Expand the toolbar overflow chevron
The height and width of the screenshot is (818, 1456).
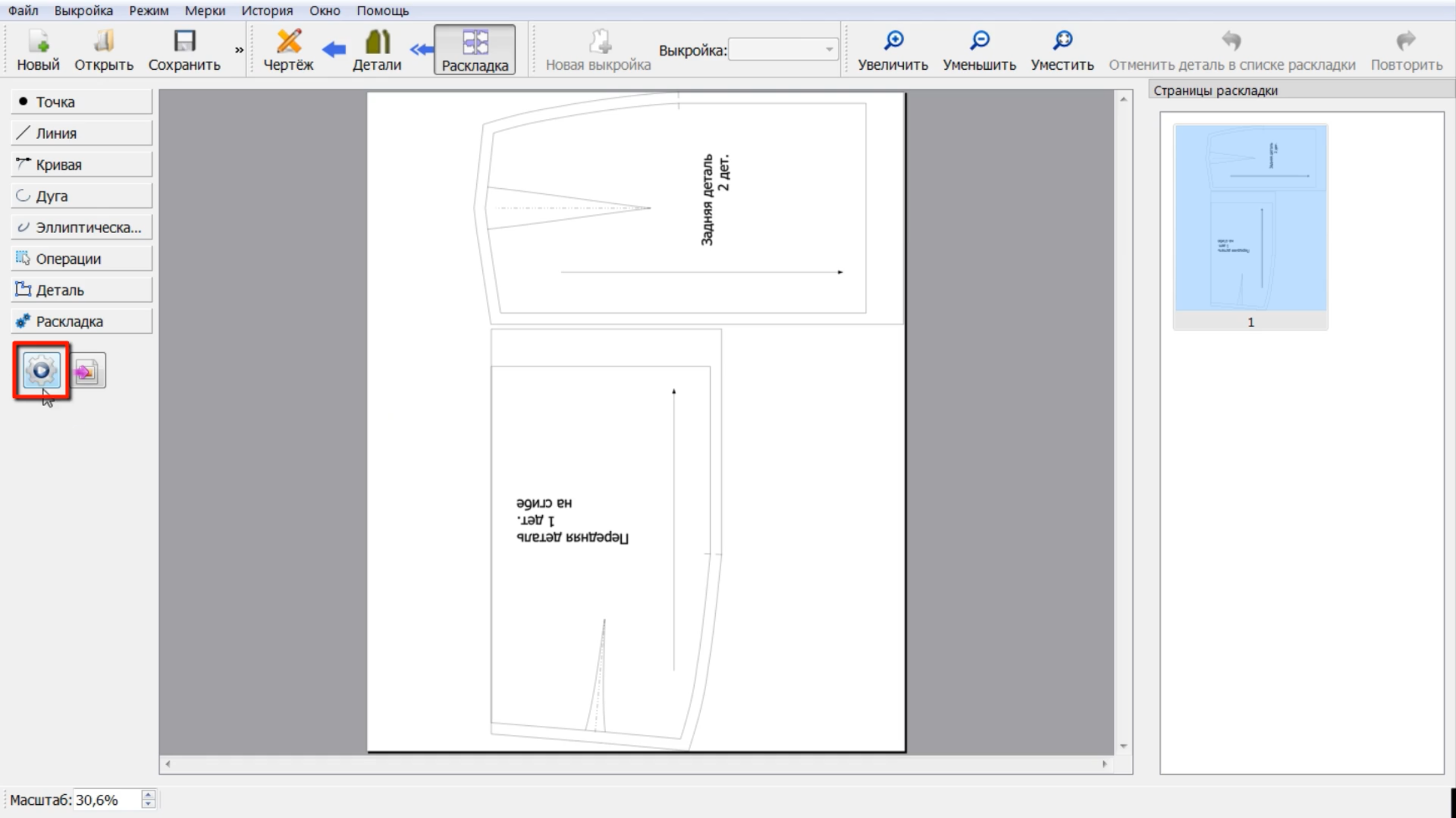pyautogui.click(x=239, y=50)
